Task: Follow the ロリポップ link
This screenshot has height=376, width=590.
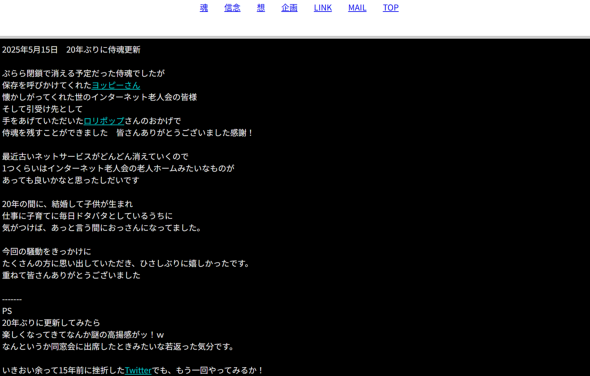Action: [104, 121]
